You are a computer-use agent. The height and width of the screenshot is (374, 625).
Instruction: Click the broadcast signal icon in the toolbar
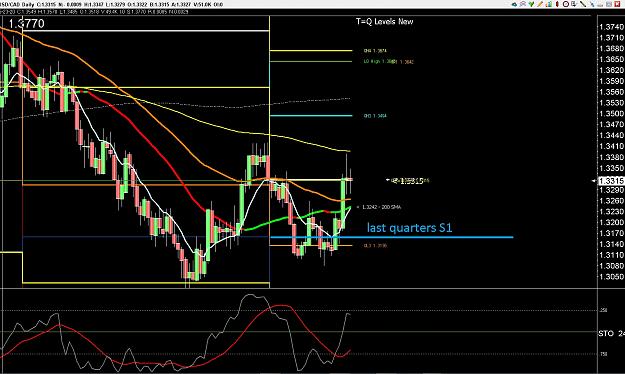(523, 4)
